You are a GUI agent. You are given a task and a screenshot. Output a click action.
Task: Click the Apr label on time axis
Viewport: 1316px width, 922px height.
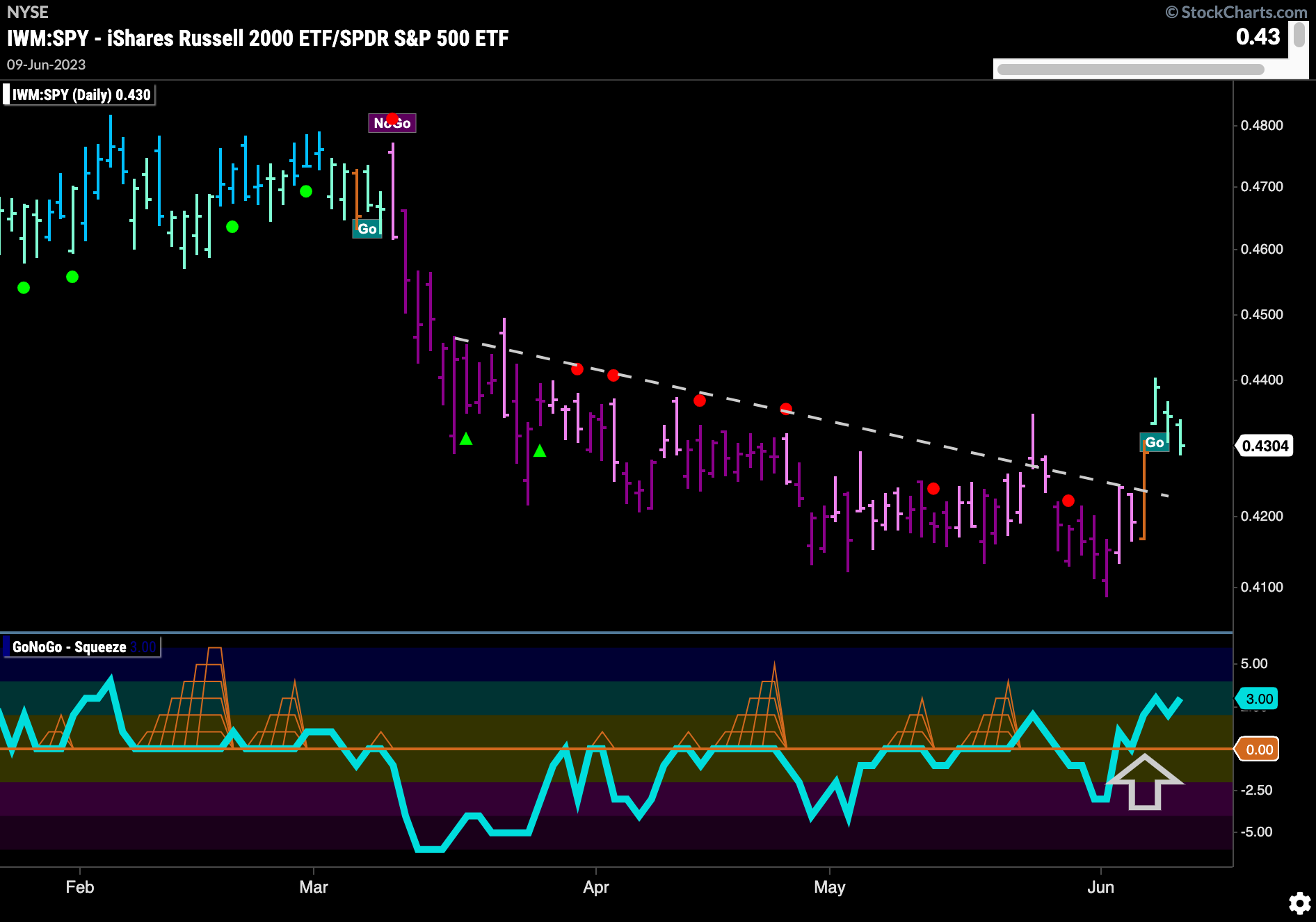[x=596, y=887]
